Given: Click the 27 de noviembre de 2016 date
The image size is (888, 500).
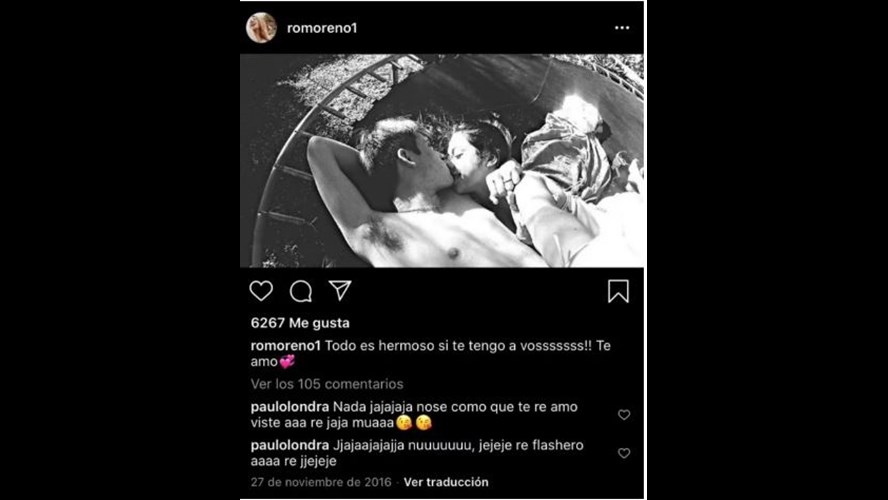Looking at the screenshot, I should point(321,482).
